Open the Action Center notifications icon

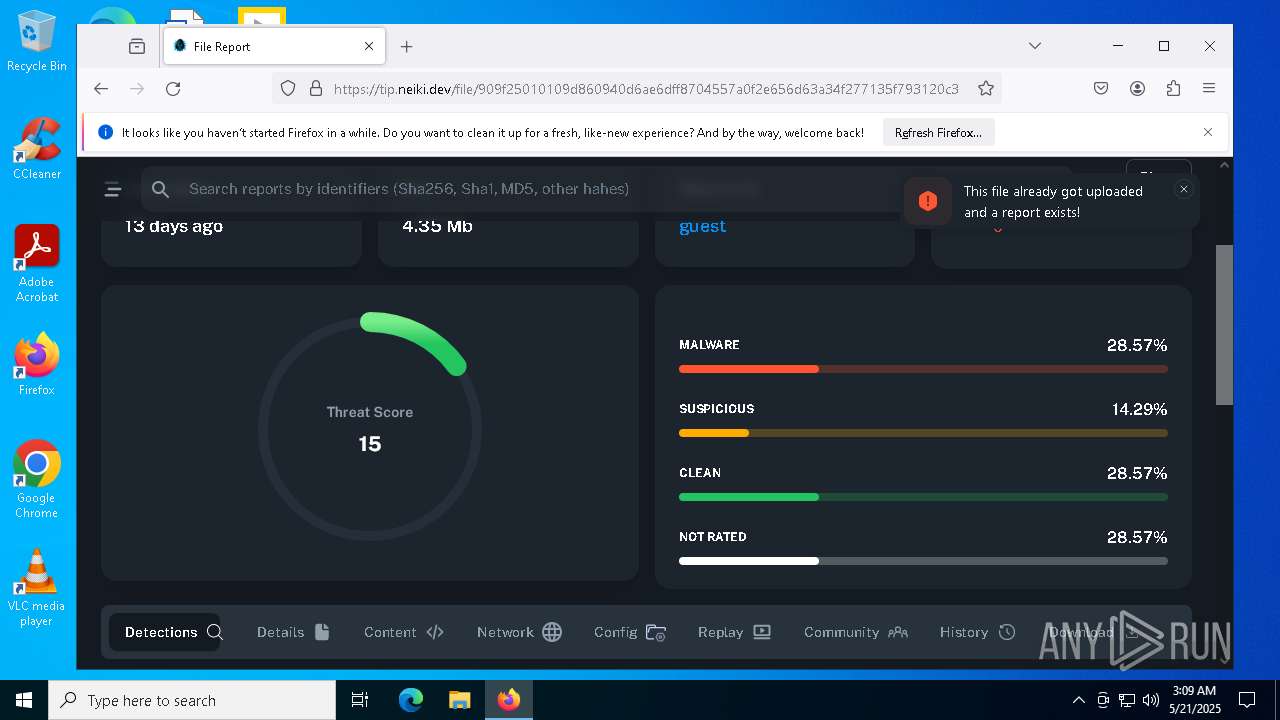coord(1247,700)
